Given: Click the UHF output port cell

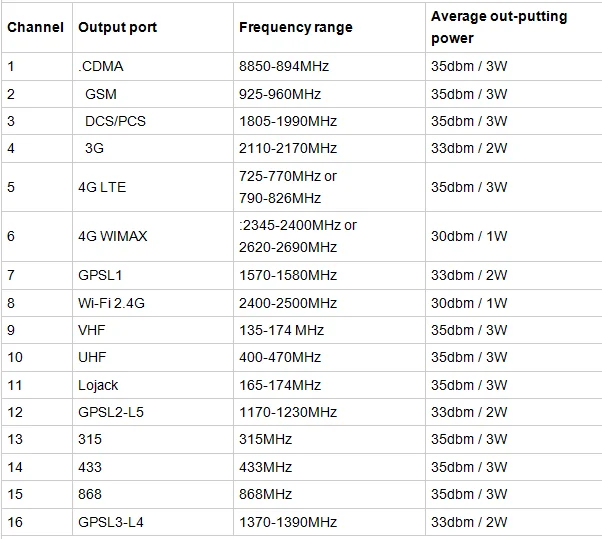Looking at the screenshot, I should click(x=91, y=357).
